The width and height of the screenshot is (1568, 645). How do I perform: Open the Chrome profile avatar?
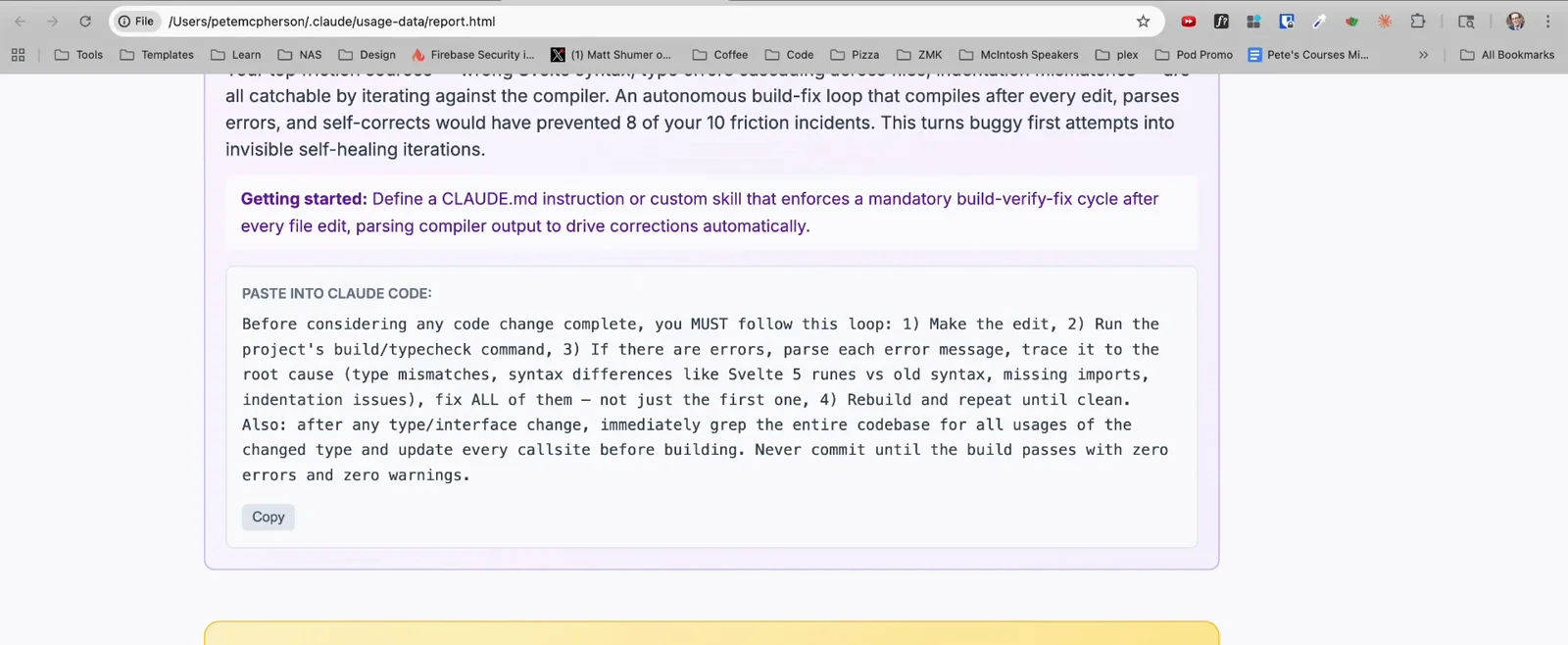pos(1515,22)
